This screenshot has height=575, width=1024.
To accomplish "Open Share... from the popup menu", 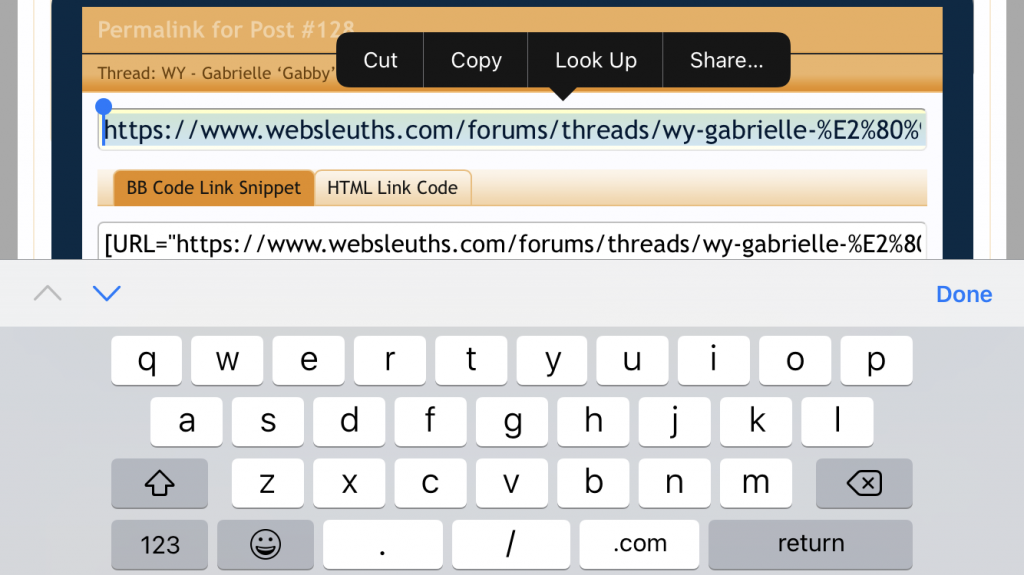I will (726, 60).
